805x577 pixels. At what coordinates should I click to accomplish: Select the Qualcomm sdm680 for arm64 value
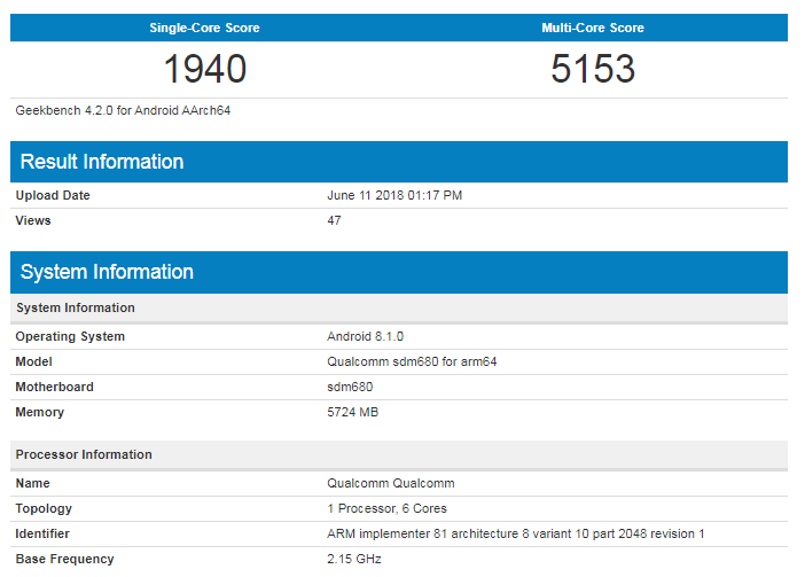tap(412, 361)
